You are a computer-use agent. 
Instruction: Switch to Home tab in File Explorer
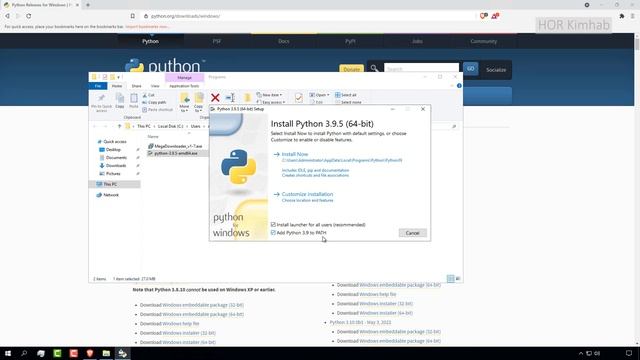117,86
